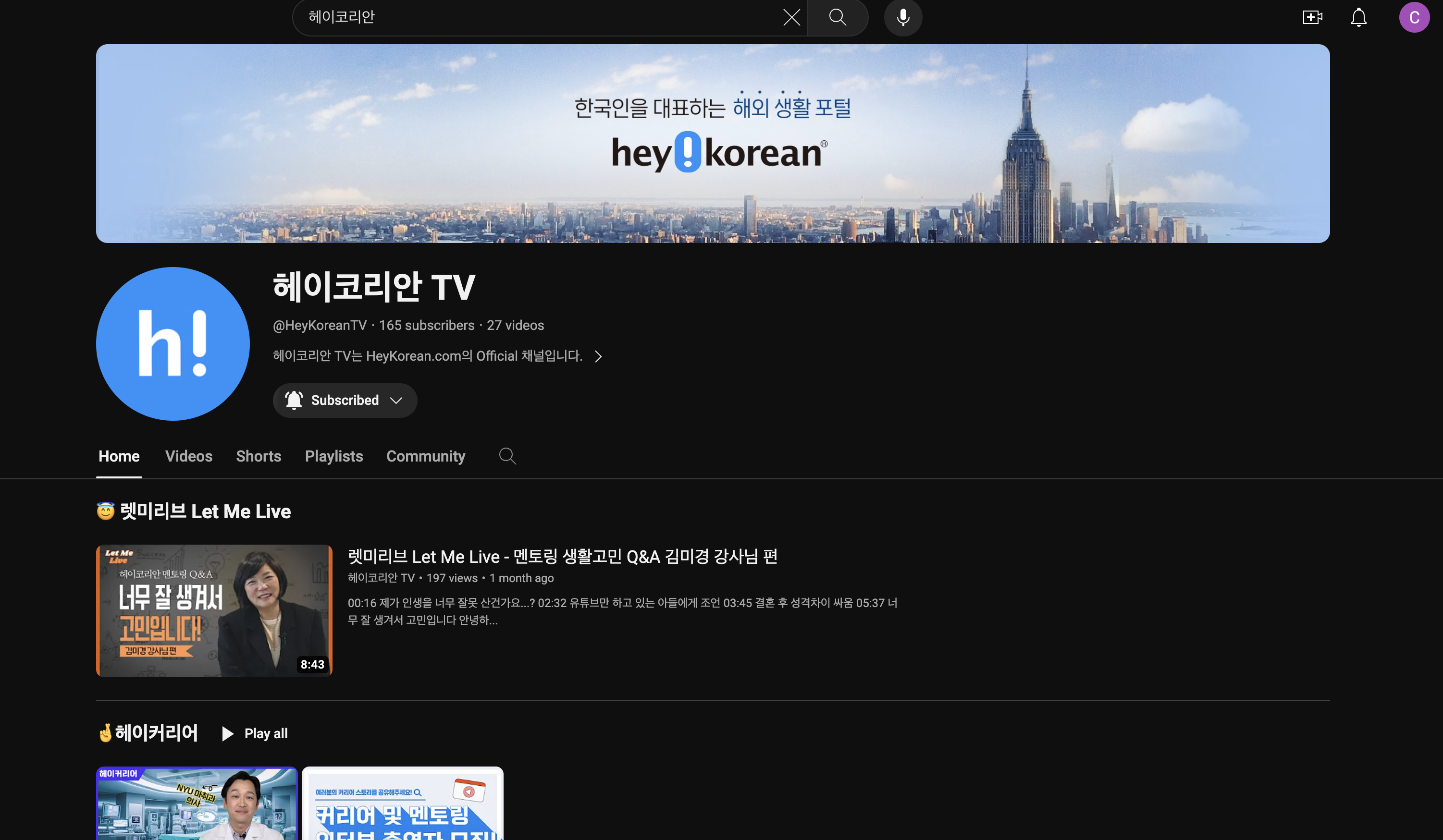Expand channel description with arrow chevron
Image resolution: width=1443 pixels, height=840 pixels.
pos(598,356)
